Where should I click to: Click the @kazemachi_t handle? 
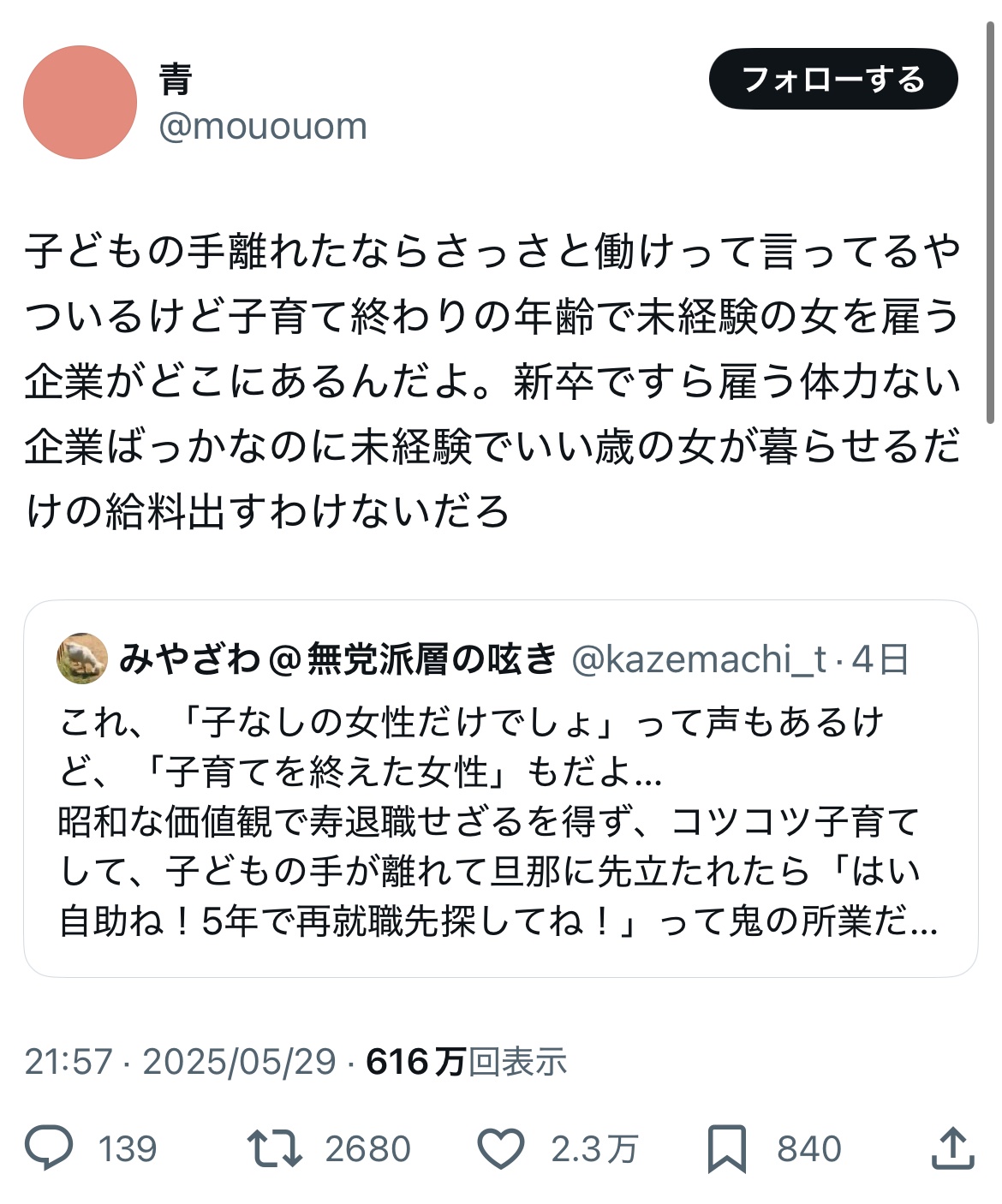pyautogui.click(x=699, y=659)
